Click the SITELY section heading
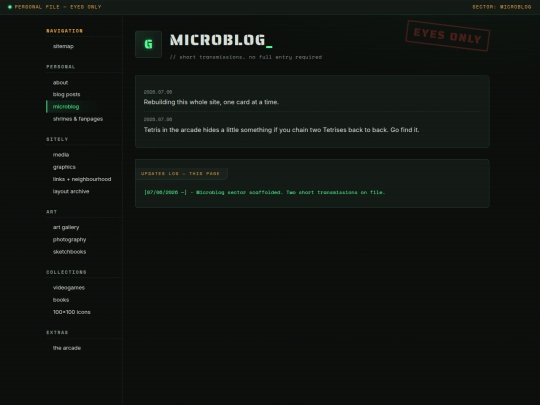The image size is (540, 405). (57, 139)
